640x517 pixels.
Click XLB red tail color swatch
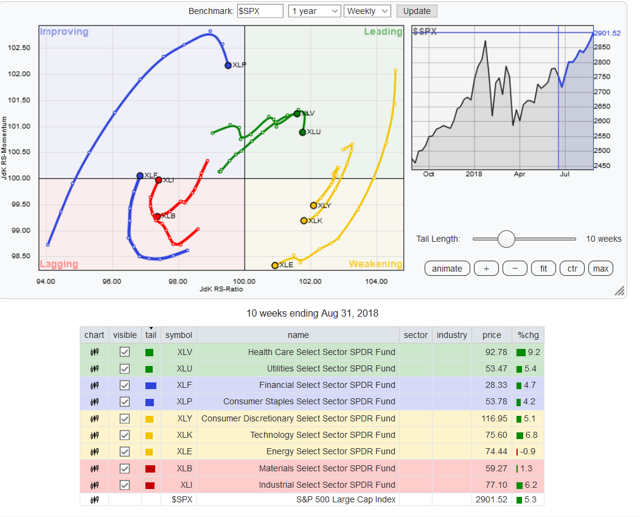click(x=150, y=469)
